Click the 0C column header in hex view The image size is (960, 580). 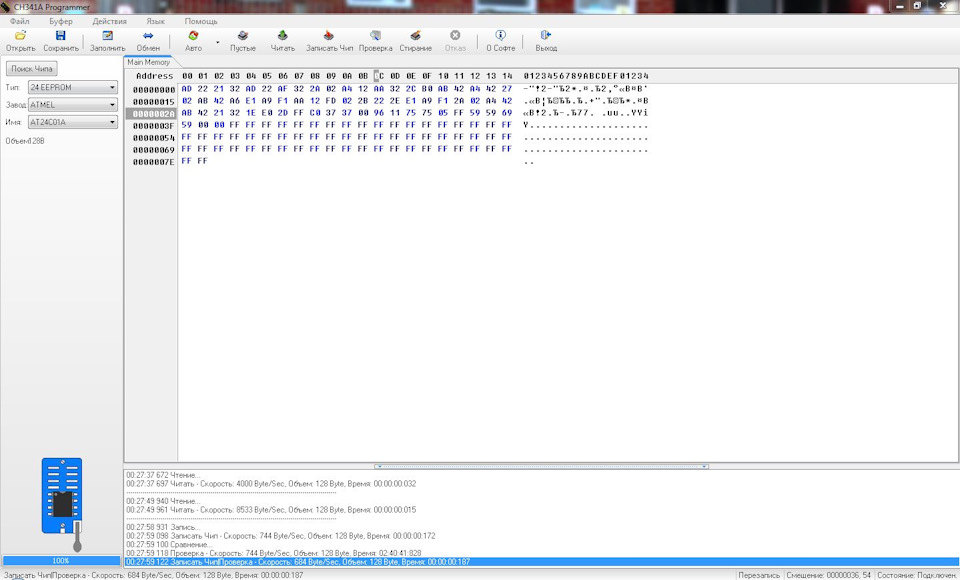[379, 76]
